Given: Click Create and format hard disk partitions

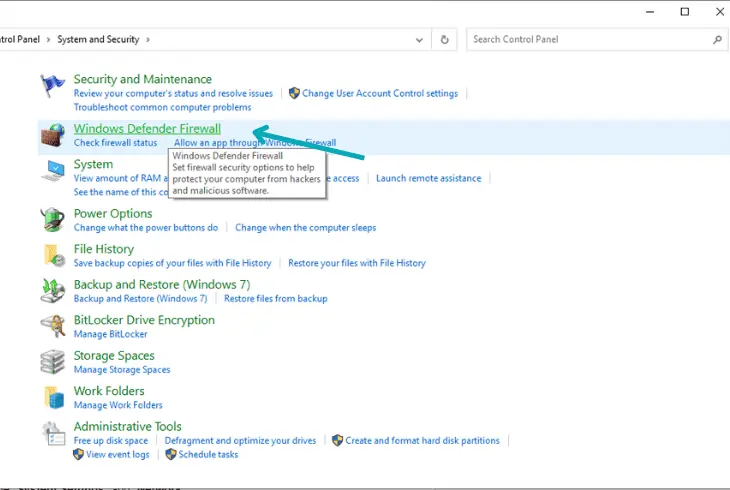Looking at the screenshot, I should coord(422,440).
